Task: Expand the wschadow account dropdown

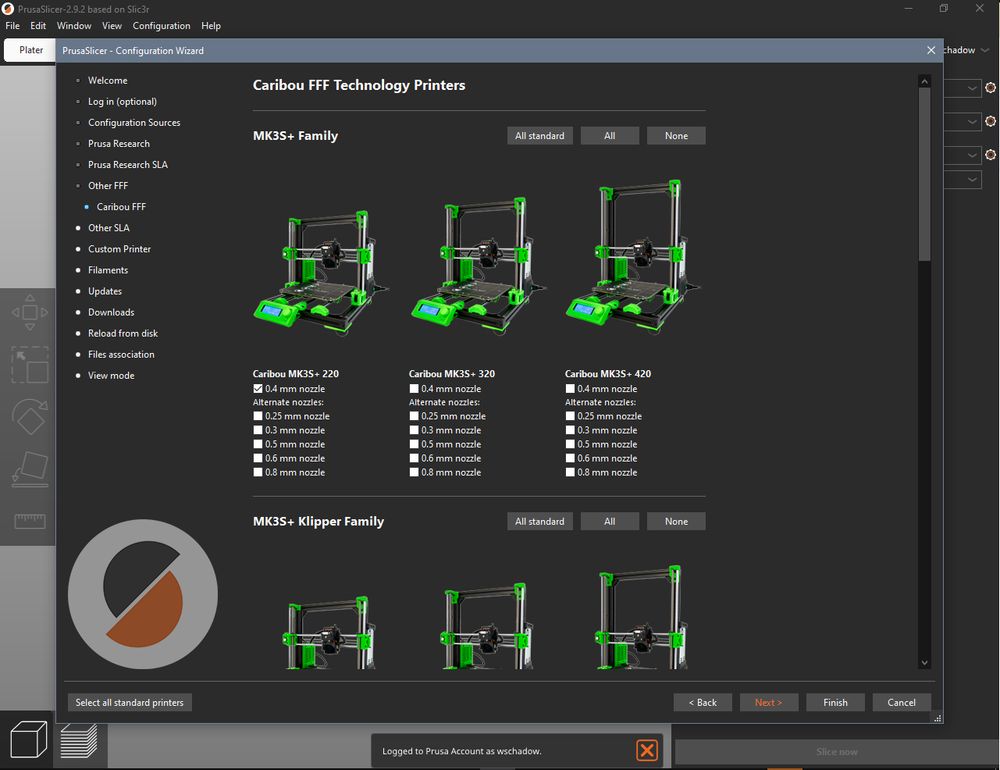Action: pyautogui.click(x=984, y=50)
